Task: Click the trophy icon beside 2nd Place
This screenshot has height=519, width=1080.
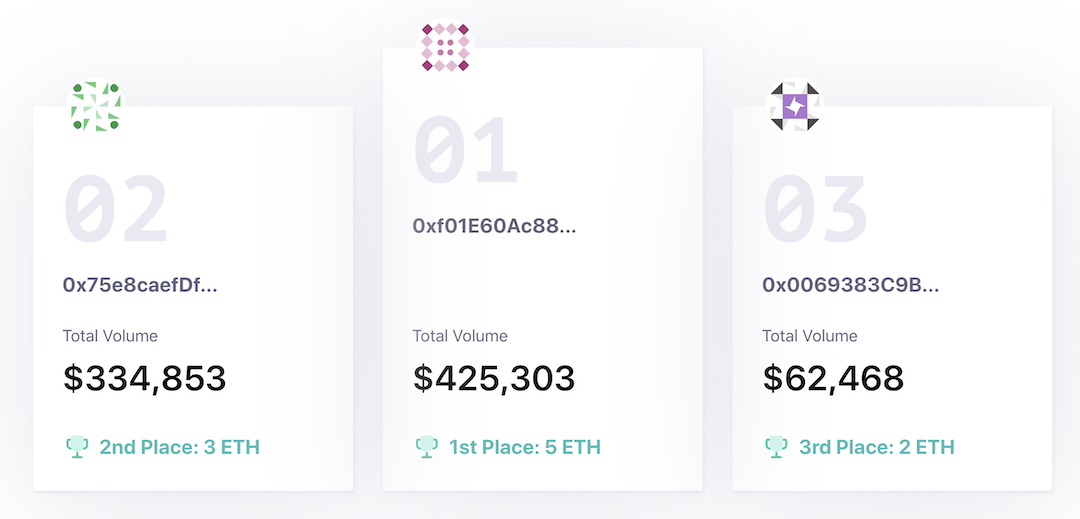Action: (77, 446)
